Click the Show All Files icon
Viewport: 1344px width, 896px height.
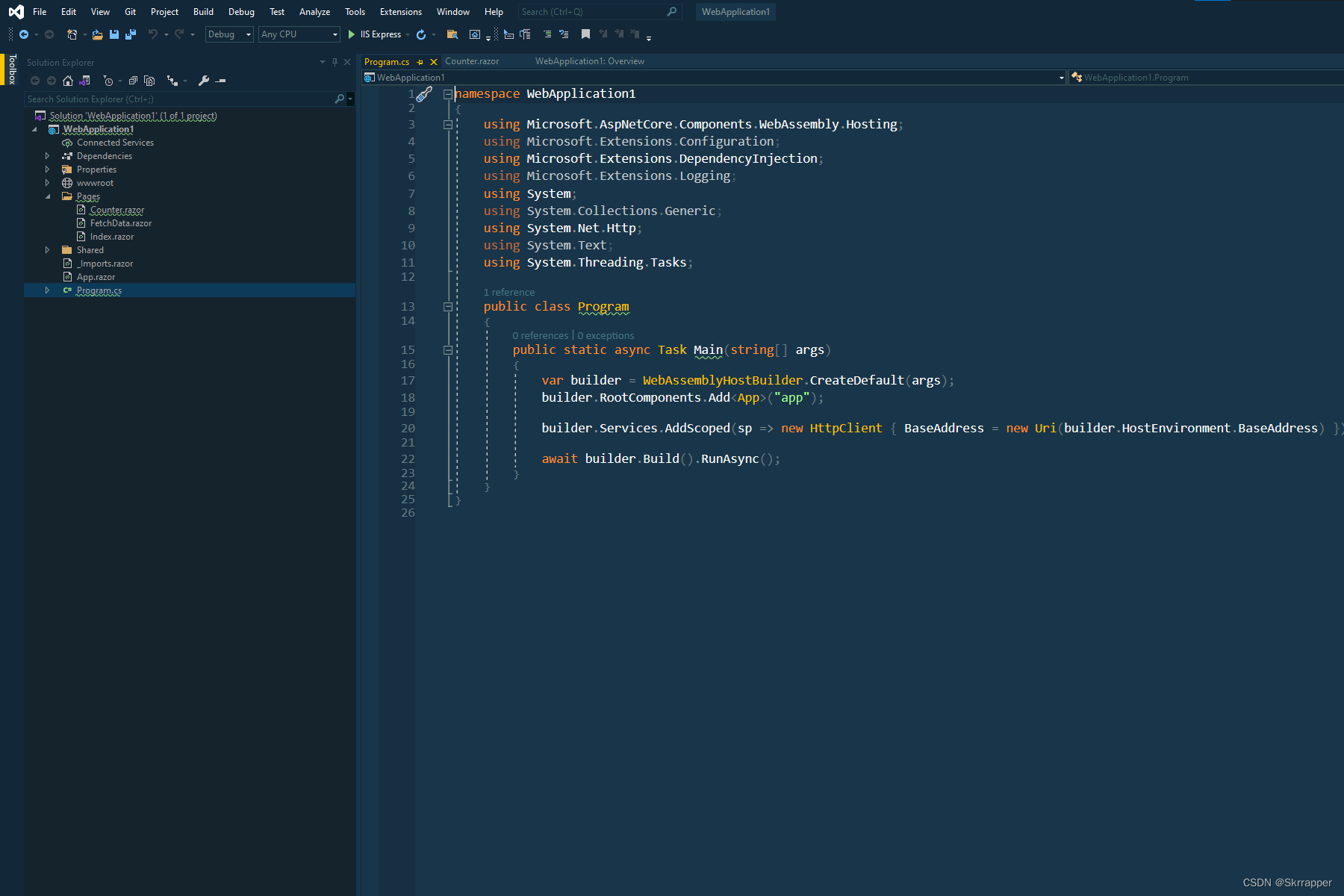[x=149, y=81]
